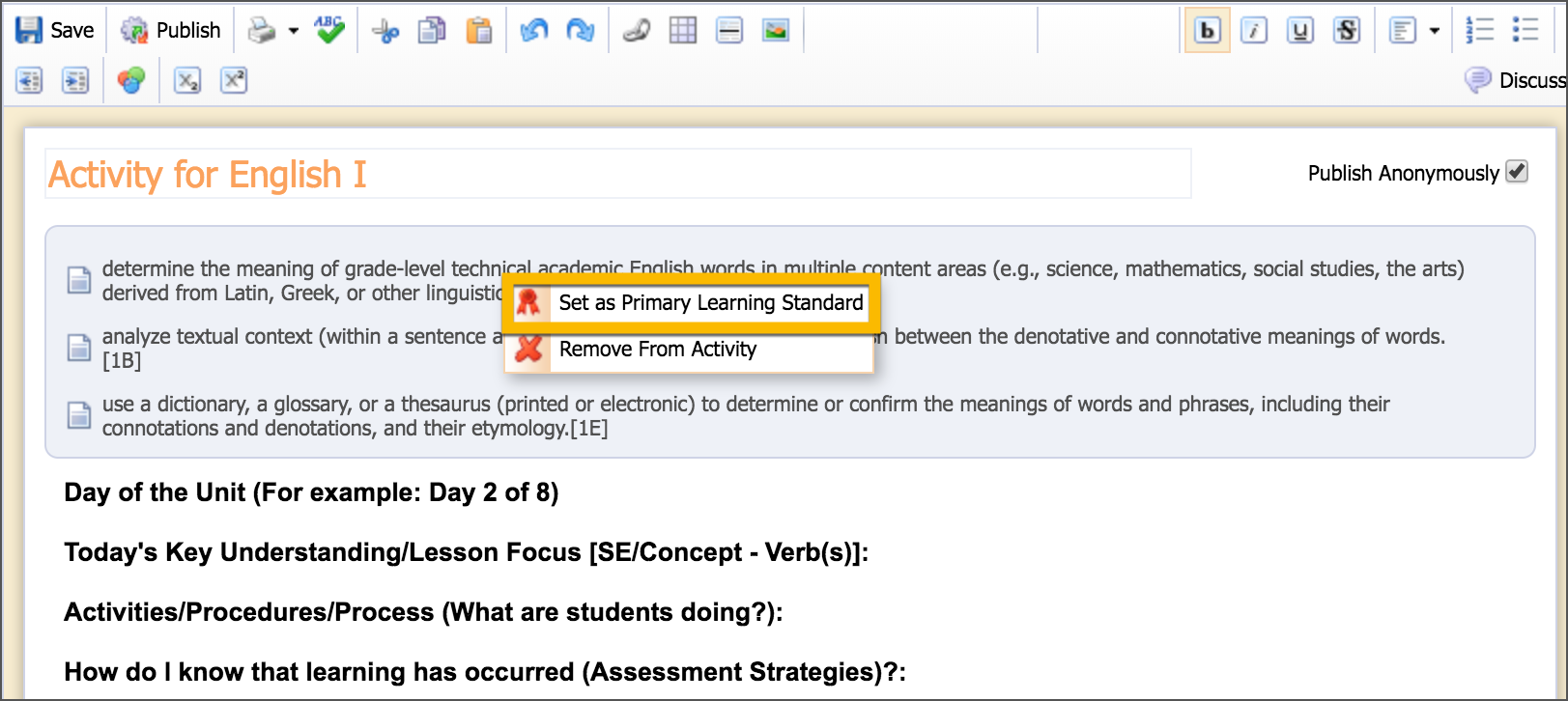Choose Set as Primary Learning Standard

pos(710,303)
